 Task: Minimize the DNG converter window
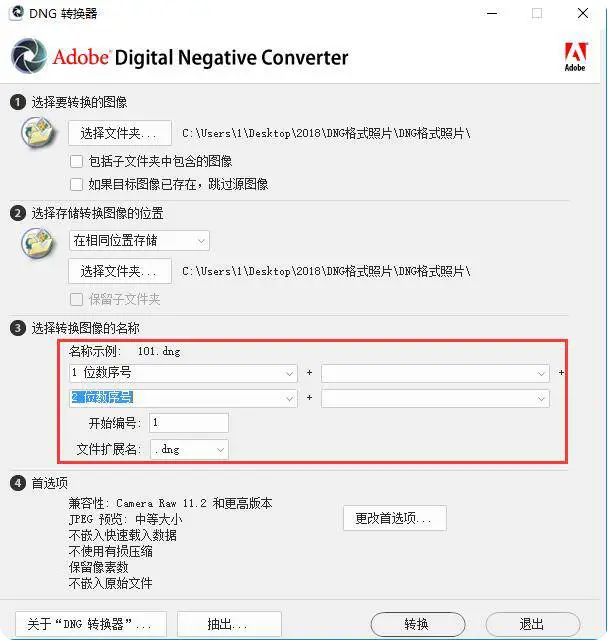coord(492,13)
